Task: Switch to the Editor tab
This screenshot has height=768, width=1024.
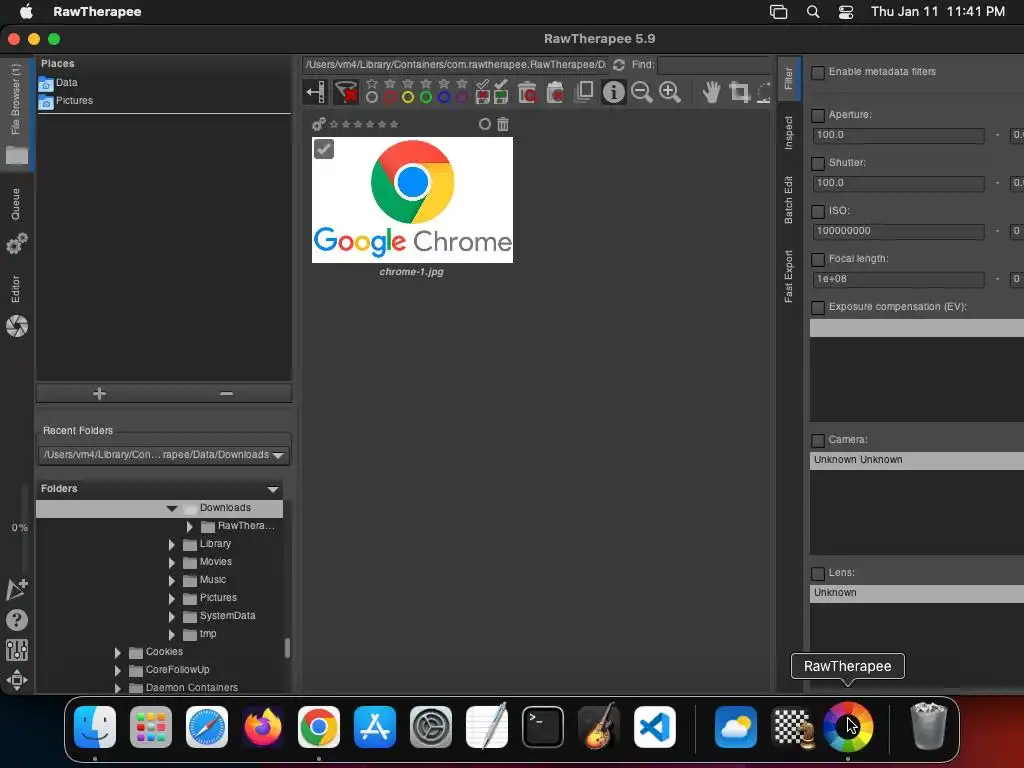Action: pos(16,305)
